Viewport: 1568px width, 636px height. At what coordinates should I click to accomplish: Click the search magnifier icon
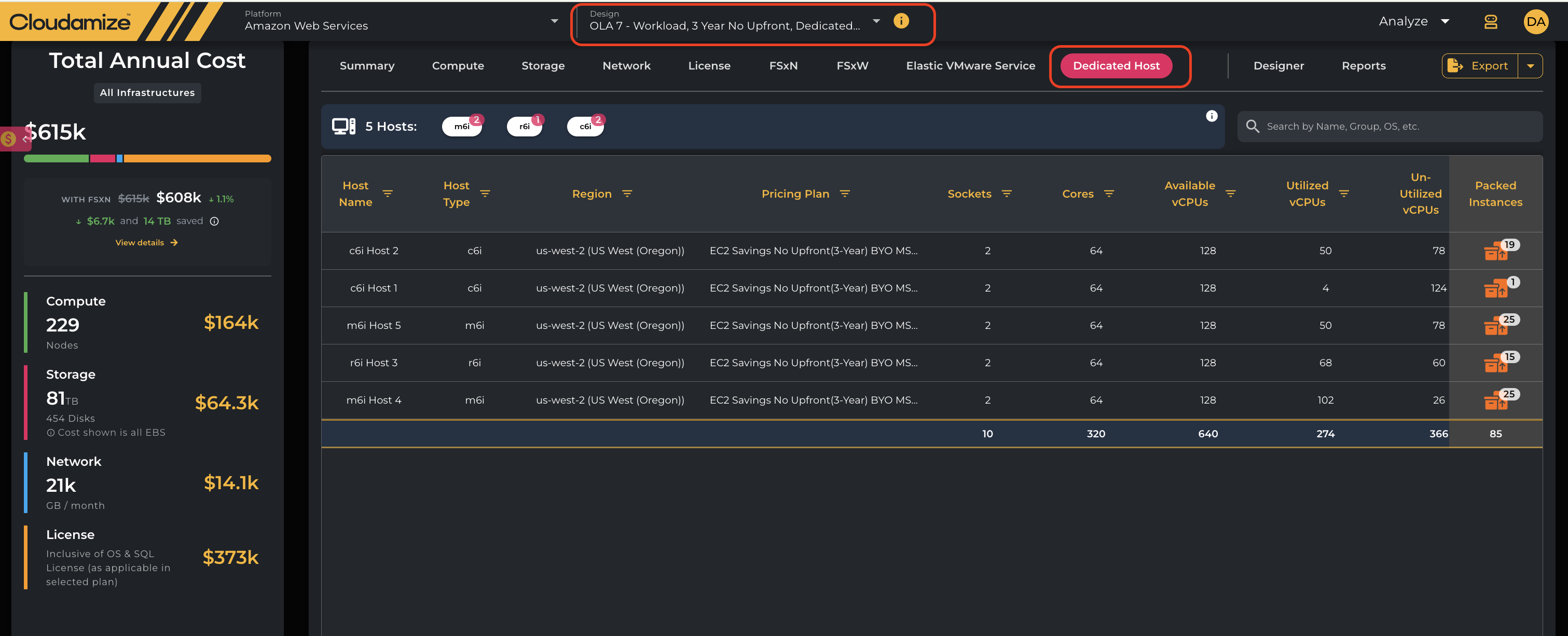(1252, 126)
